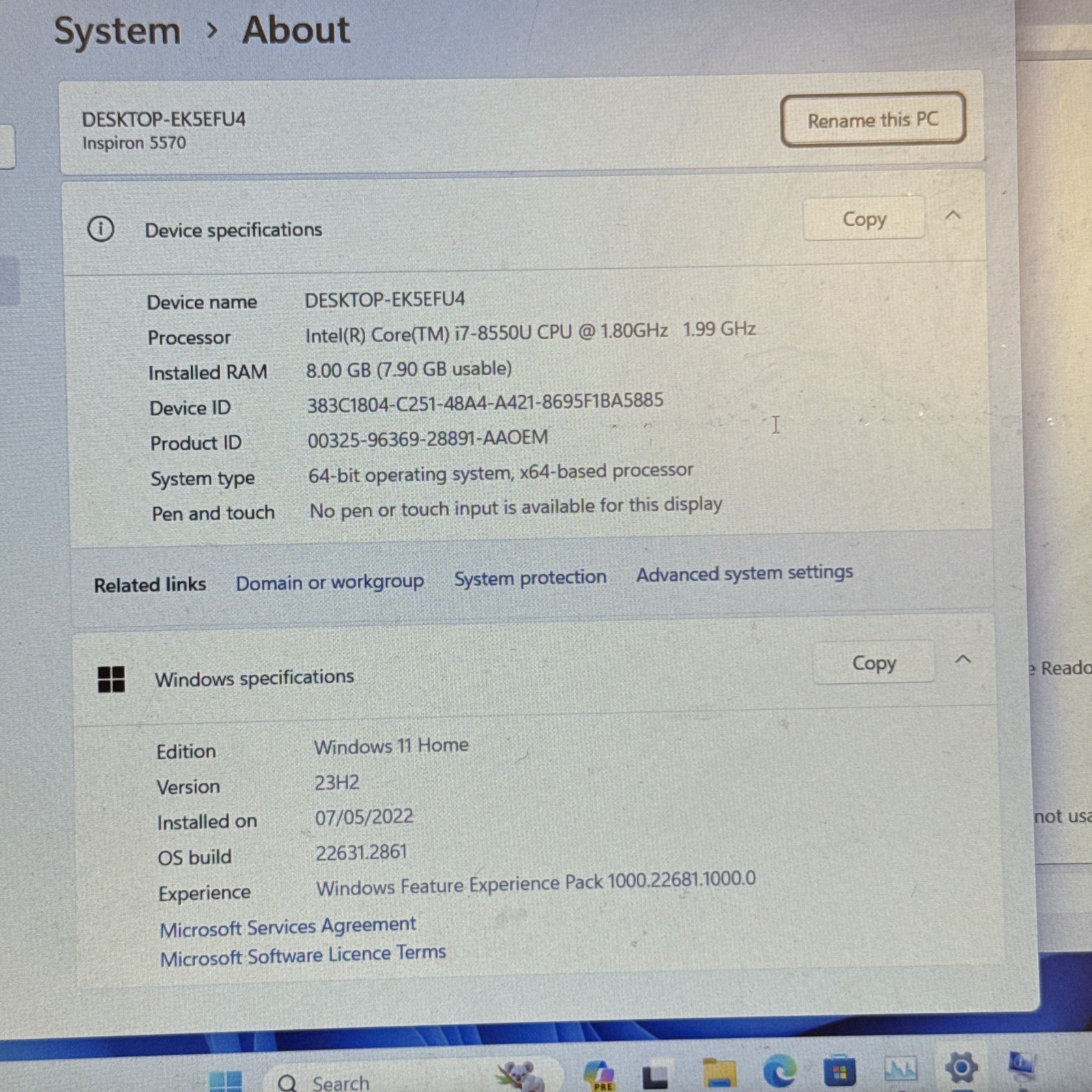Screen dimensions: 1092x1092
Task: Open the Windows Start menu
Action: (x=226, y=1081)
